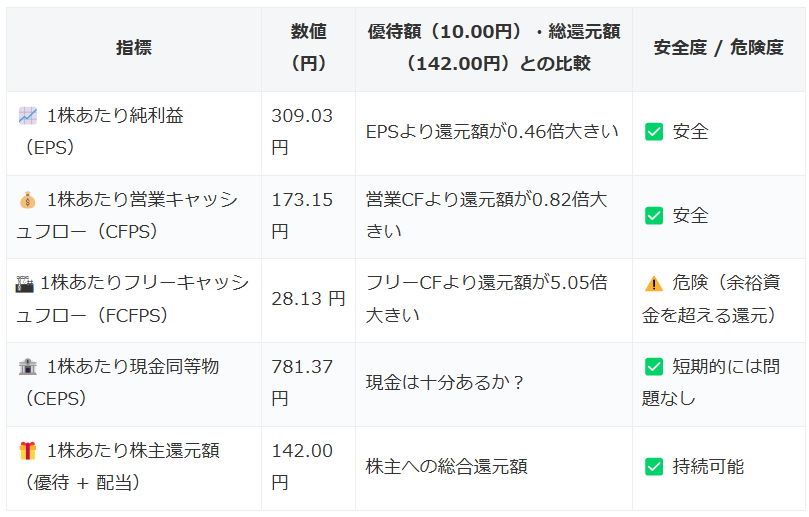The width and height of the screenshot is (809, 517).
Task: Click the 安全度 / 危険度 column header
Action: pos(718,48)
